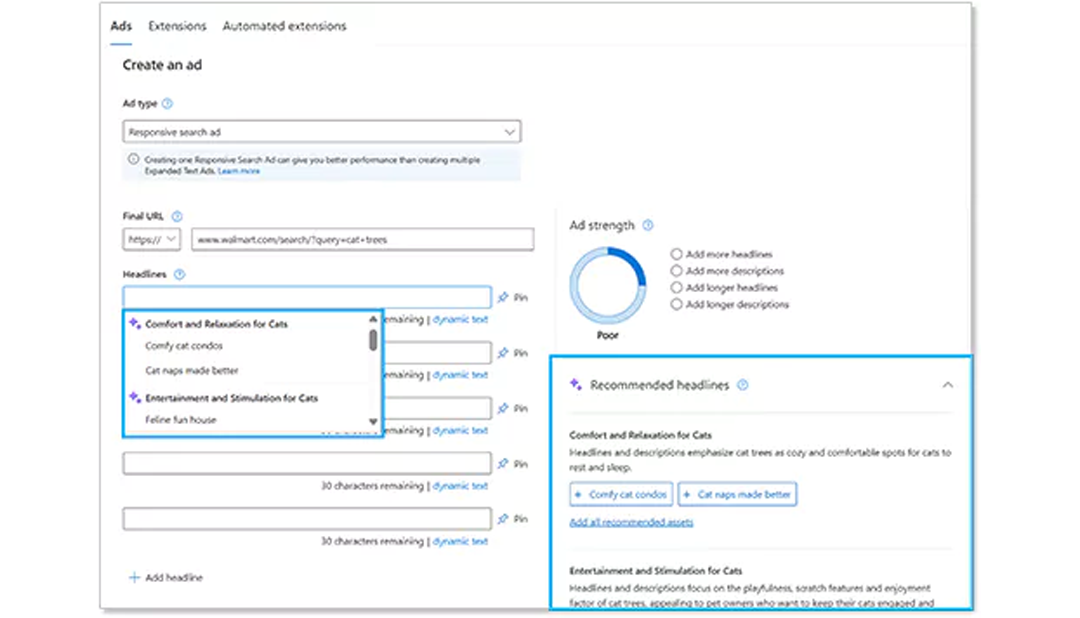Click the Final URL info icon
This screenshot has height=618, width=1080.
pyautogui.click(x=175, y=215)
